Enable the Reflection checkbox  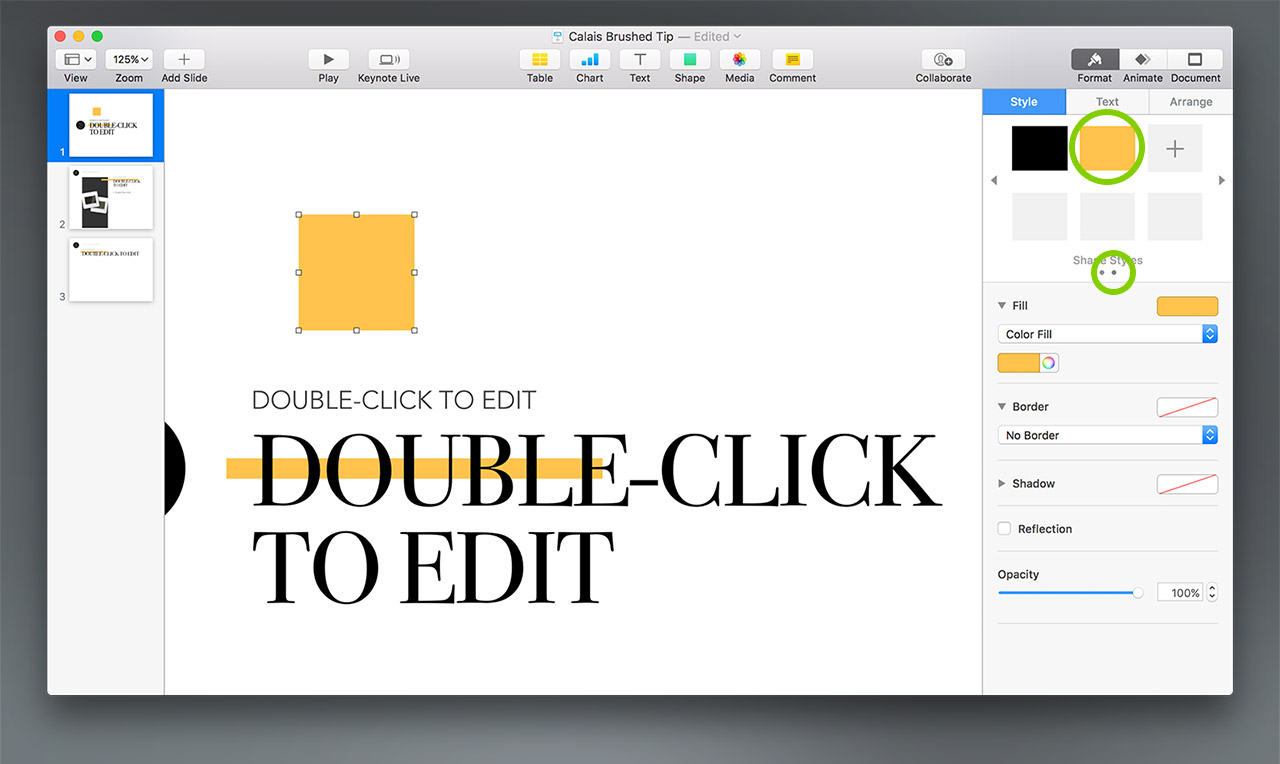pos(1005,529)
